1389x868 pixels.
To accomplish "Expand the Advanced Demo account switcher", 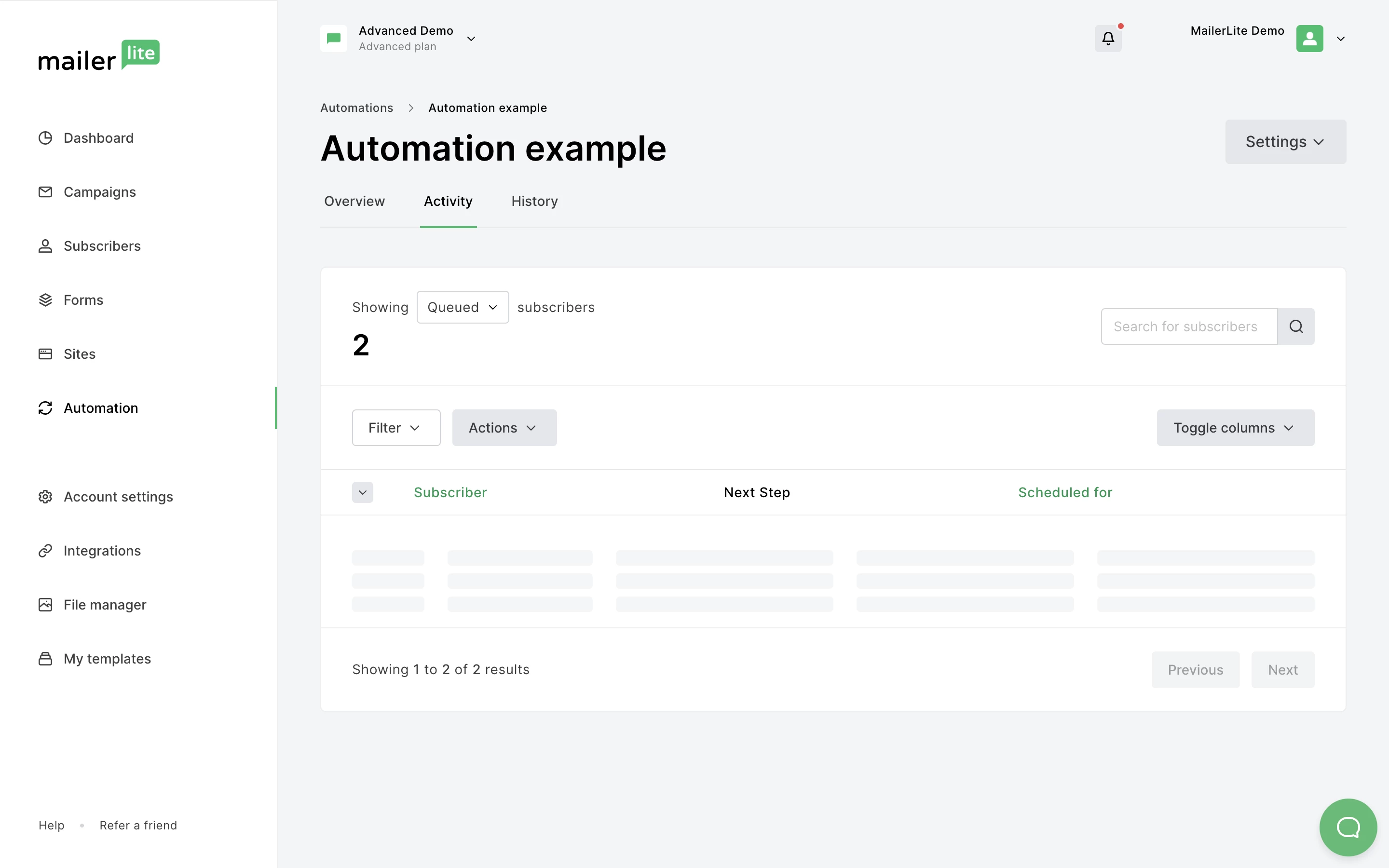I will click(x=471, y=39).
